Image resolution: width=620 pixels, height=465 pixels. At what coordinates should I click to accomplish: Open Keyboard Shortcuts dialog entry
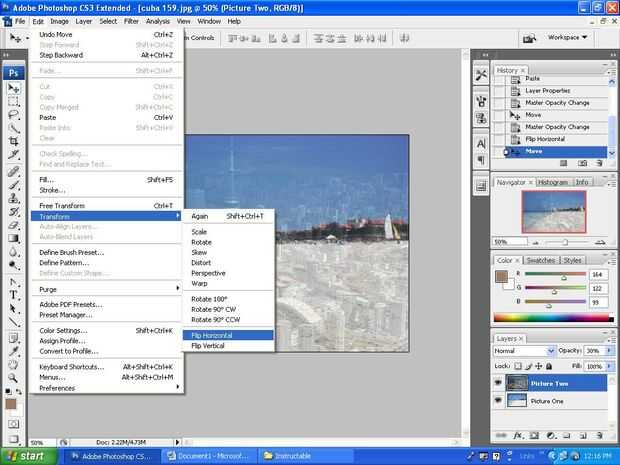106,367
